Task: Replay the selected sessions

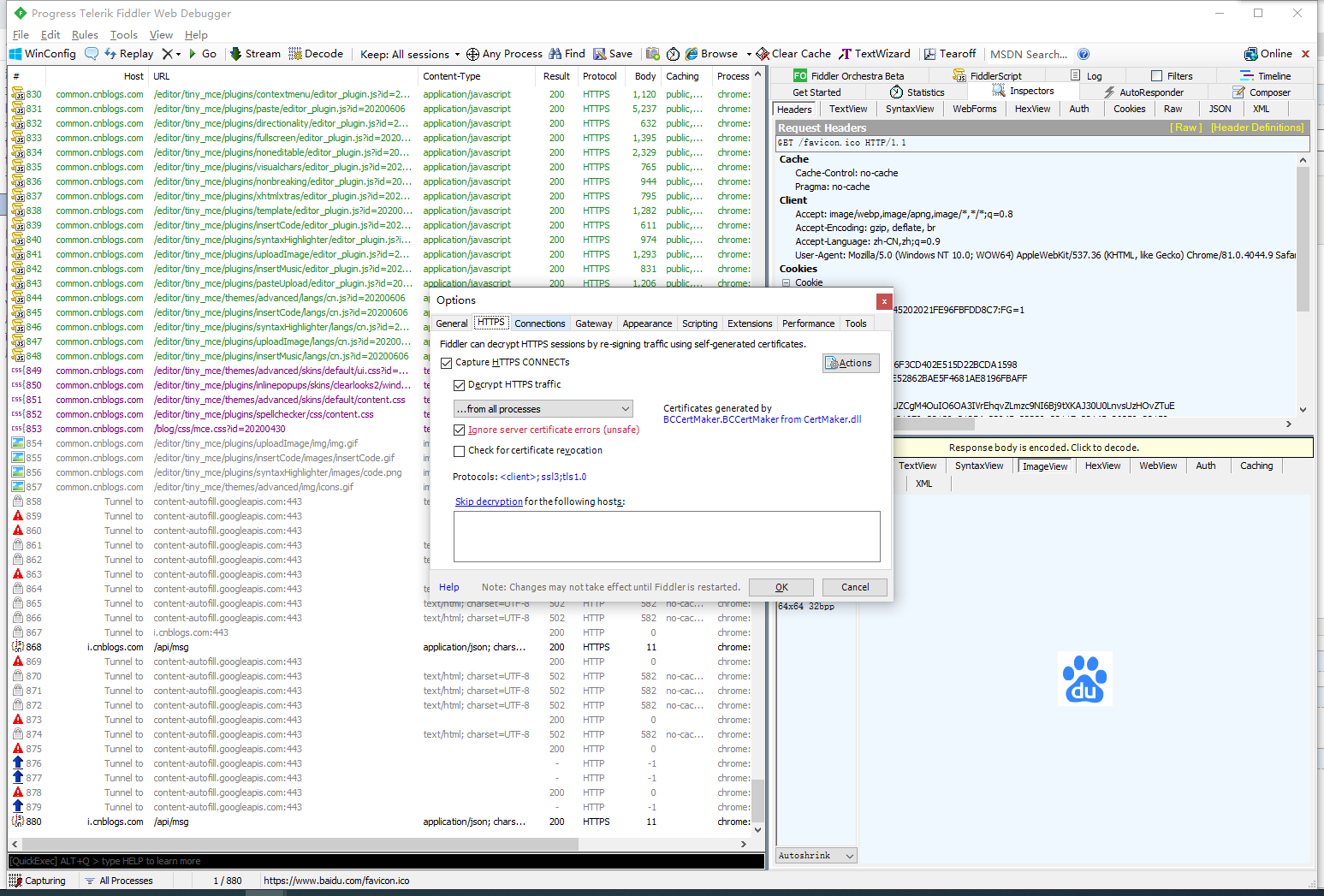Action: (x=128, y=54)
